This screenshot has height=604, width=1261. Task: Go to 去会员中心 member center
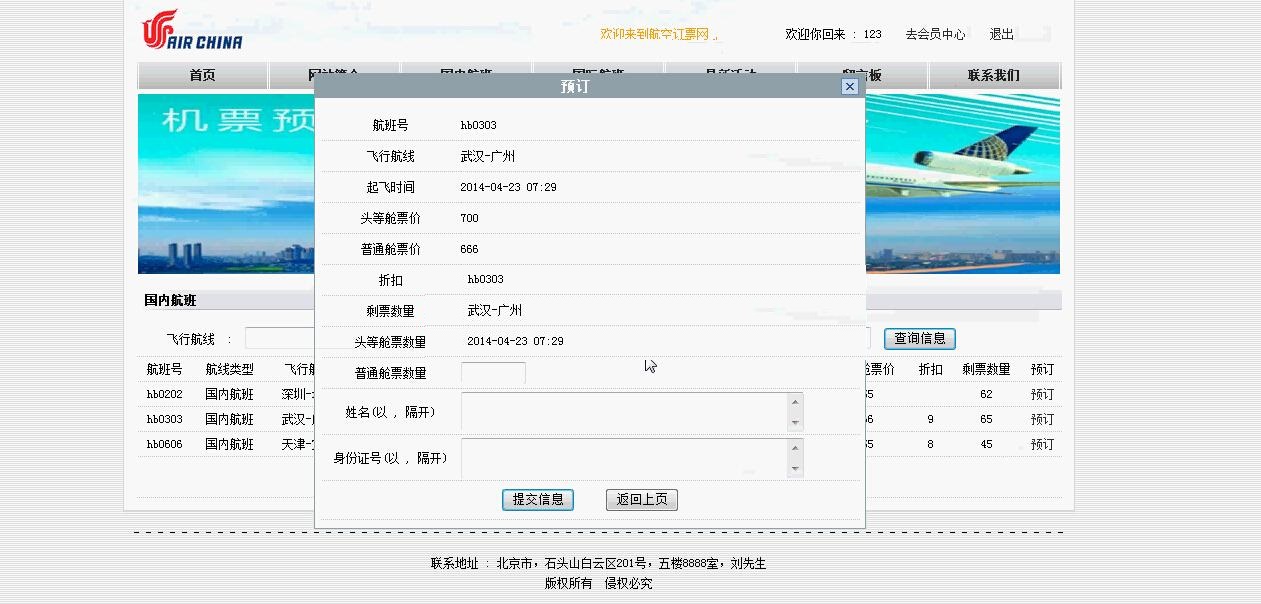coord(935,34)
